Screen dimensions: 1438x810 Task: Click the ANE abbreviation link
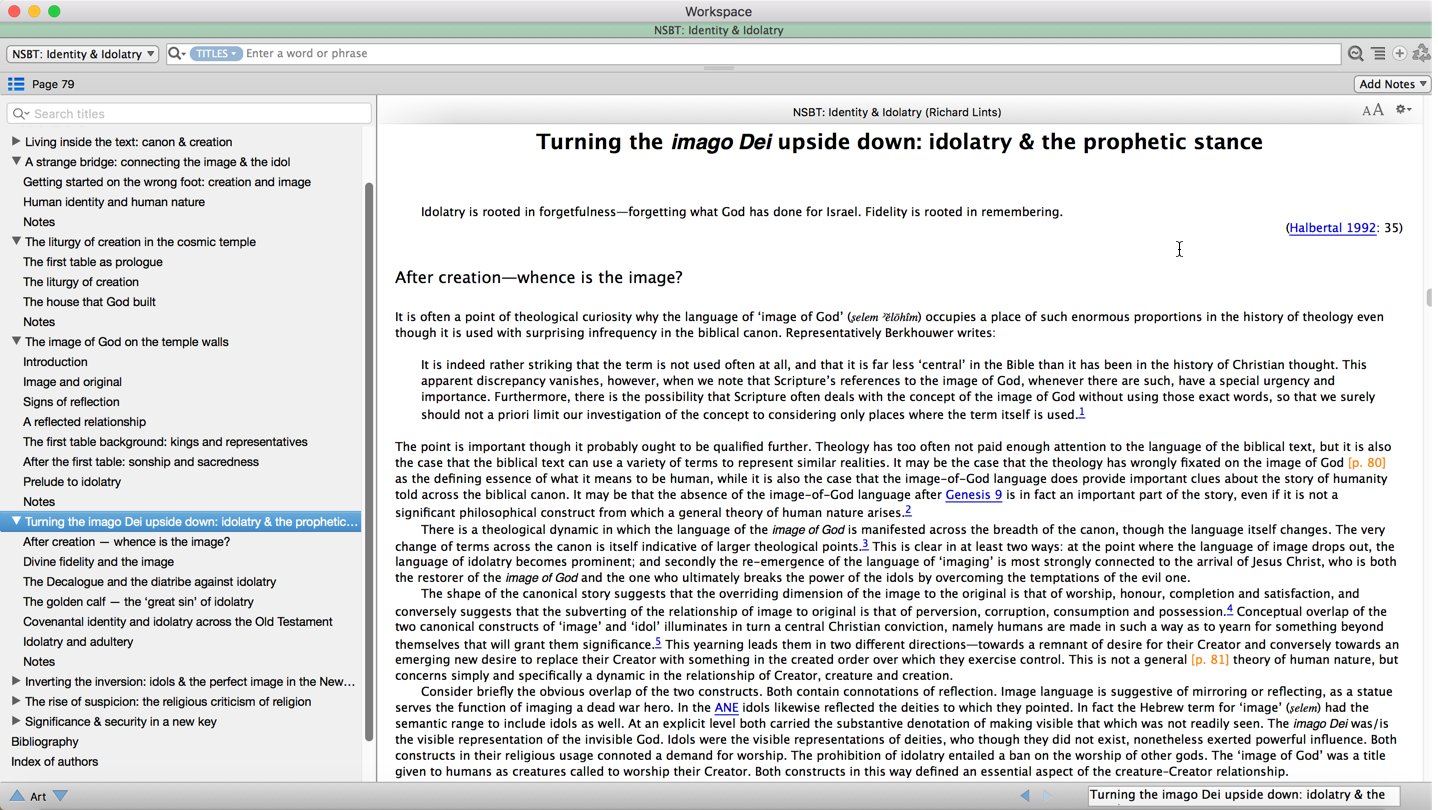coord(726,708)
